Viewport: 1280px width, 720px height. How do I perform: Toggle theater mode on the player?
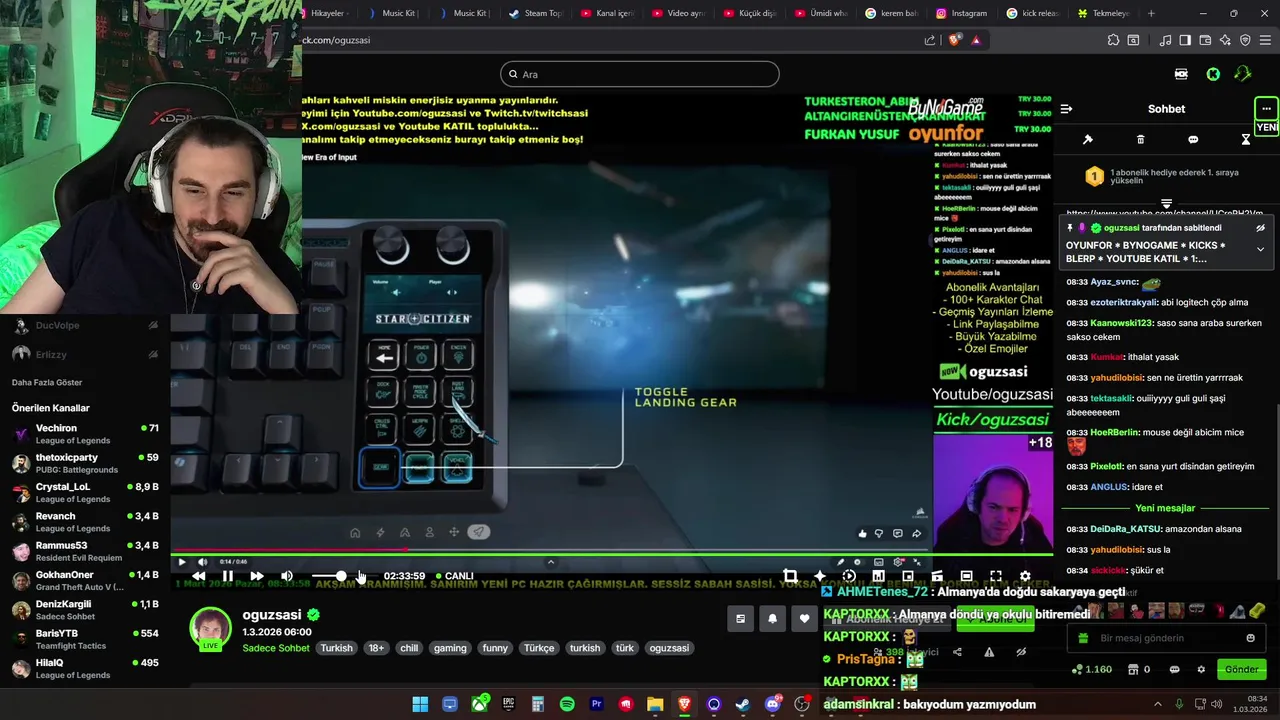coord(966,576)
